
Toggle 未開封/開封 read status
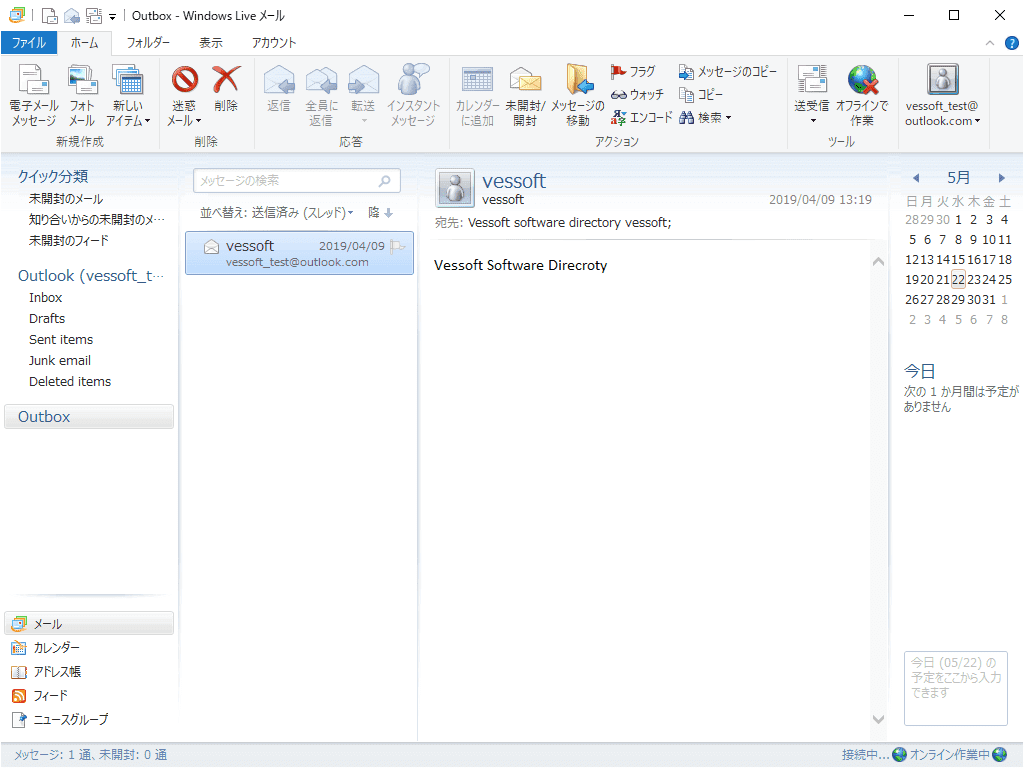coord(525,95)
